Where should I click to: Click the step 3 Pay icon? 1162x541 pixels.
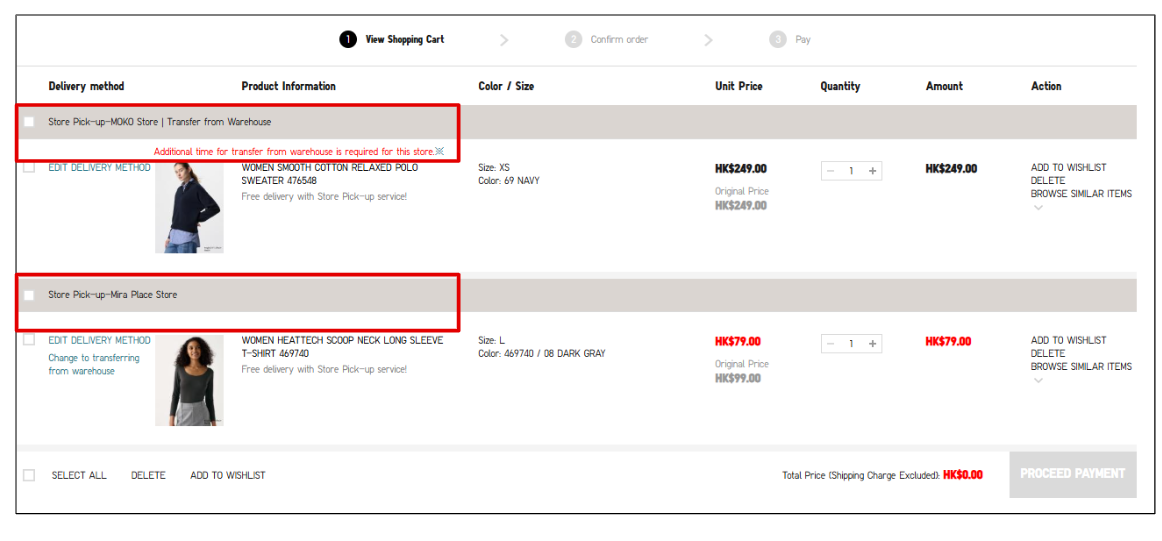point(778,40)
